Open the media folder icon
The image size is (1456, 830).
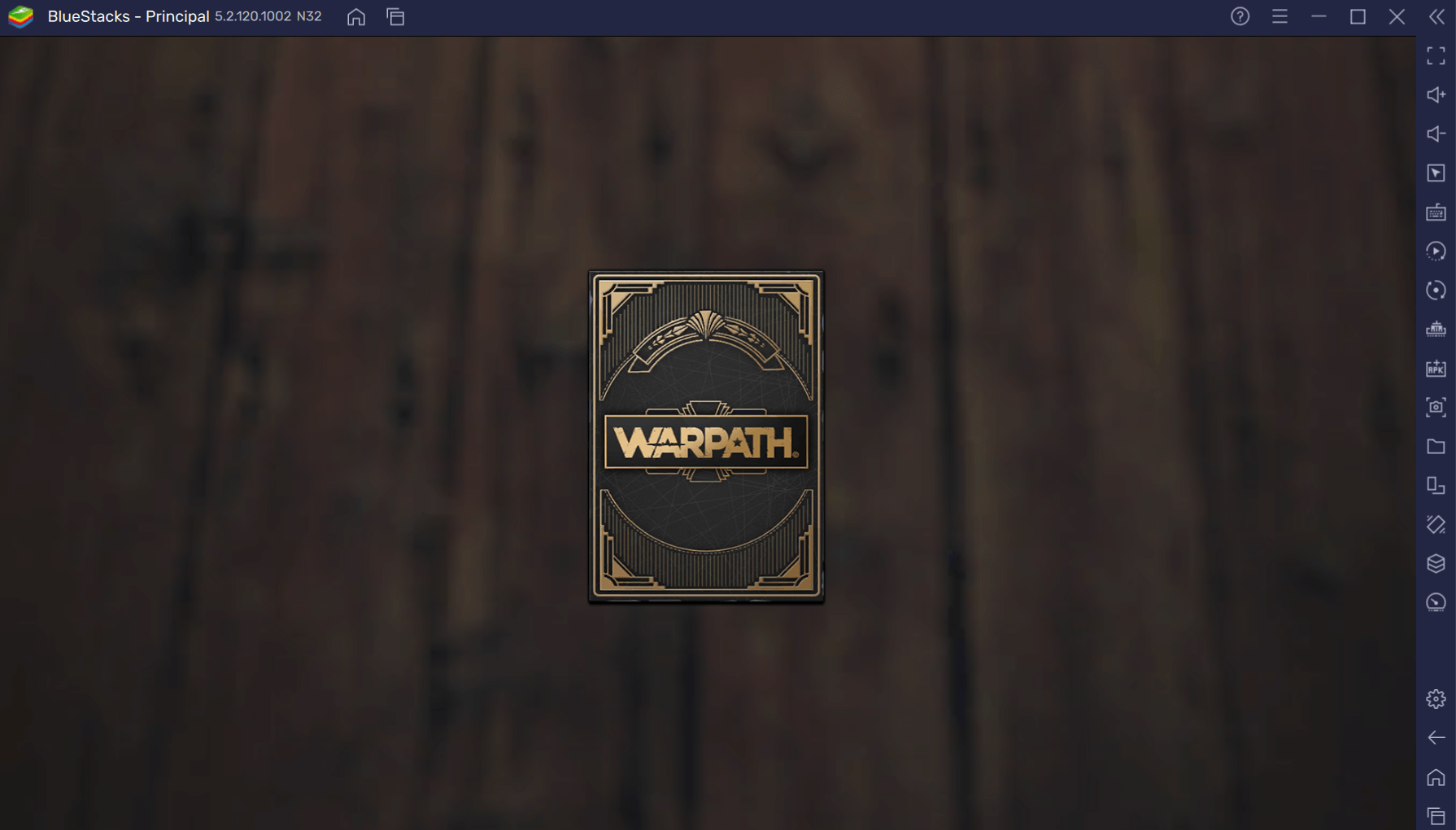(x=1436, y=447)
